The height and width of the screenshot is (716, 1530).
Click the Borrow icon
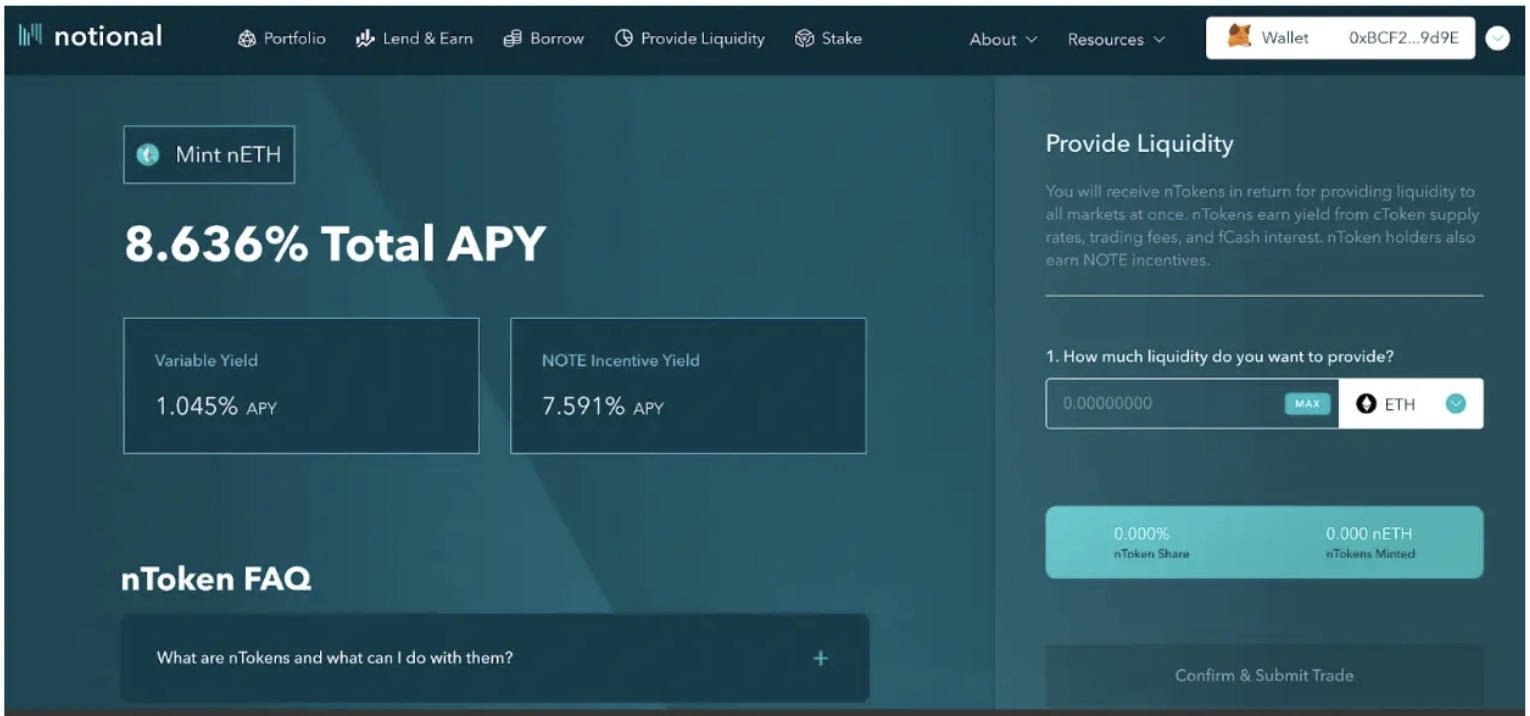512,38
